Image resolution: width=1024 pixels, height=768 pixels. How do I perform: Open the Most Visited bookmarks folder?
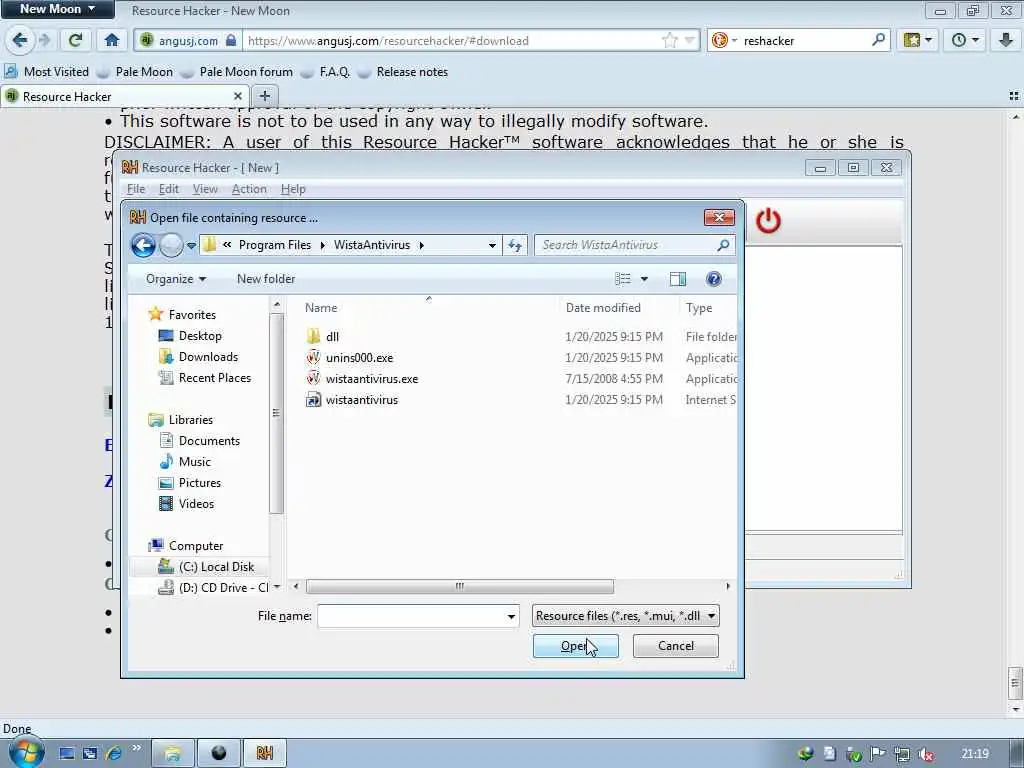tap(47, 72)
